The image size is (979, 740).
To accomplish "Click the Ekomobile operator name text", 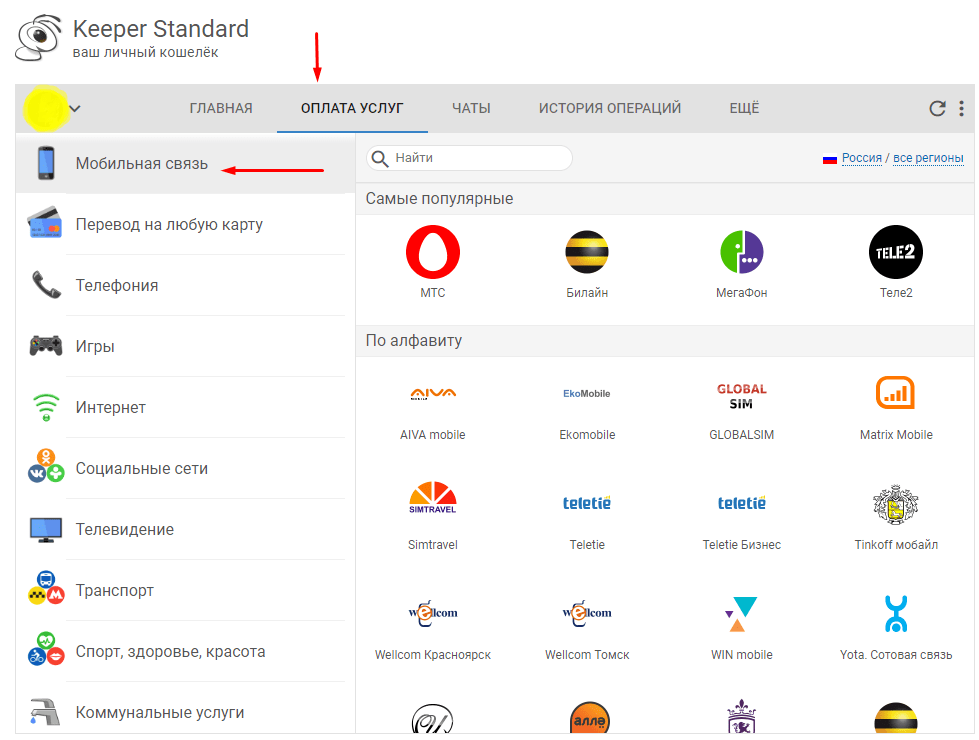I will (587, 435).
